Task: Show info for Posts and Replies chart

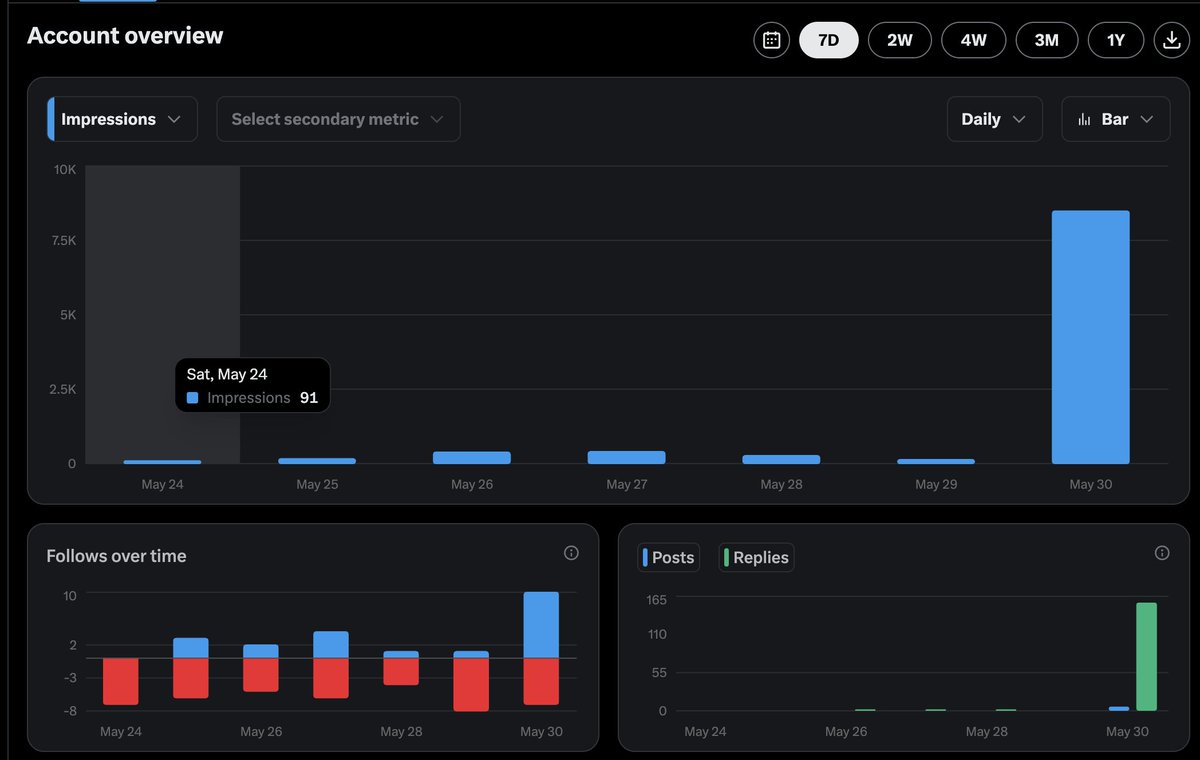Action: (1162, 553)
